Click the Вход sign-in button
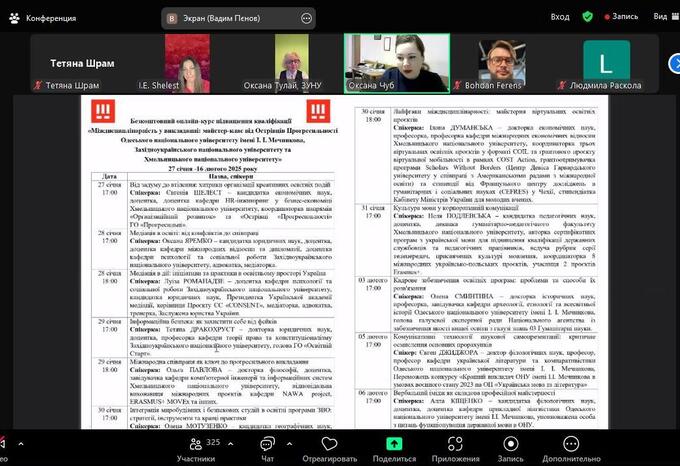 [560, 16]
